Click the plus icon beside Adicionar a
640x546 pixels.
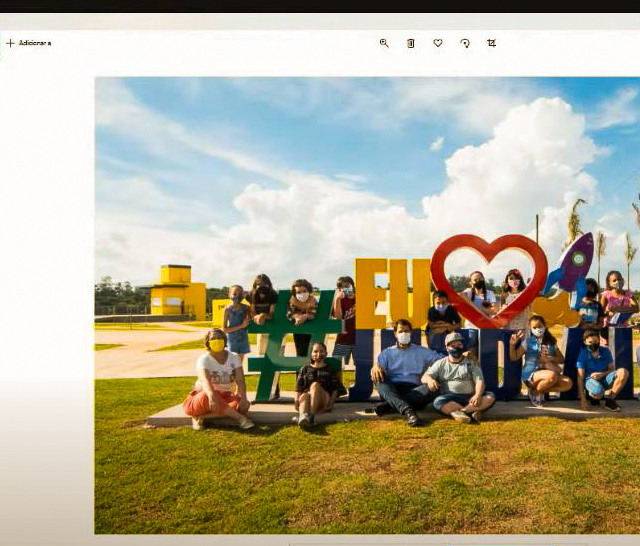point(10,43)
